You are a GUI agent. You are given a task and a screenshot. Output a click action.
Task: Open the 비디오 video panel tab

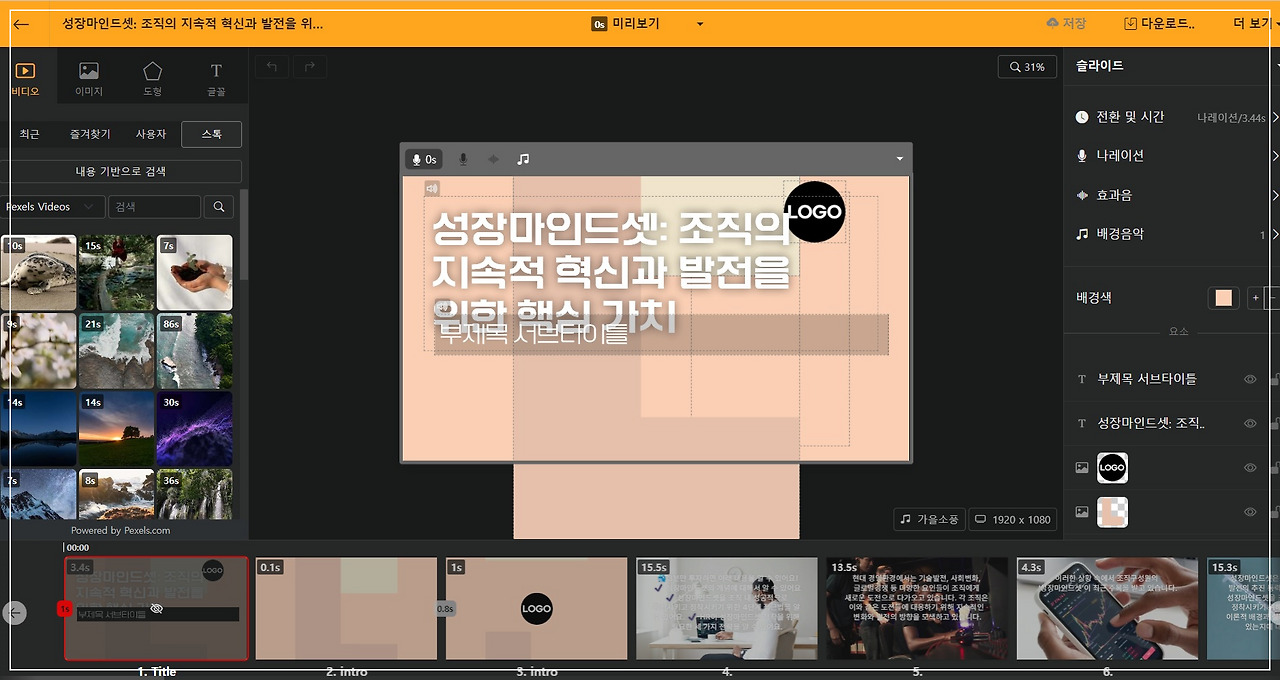tap(25, 79)
